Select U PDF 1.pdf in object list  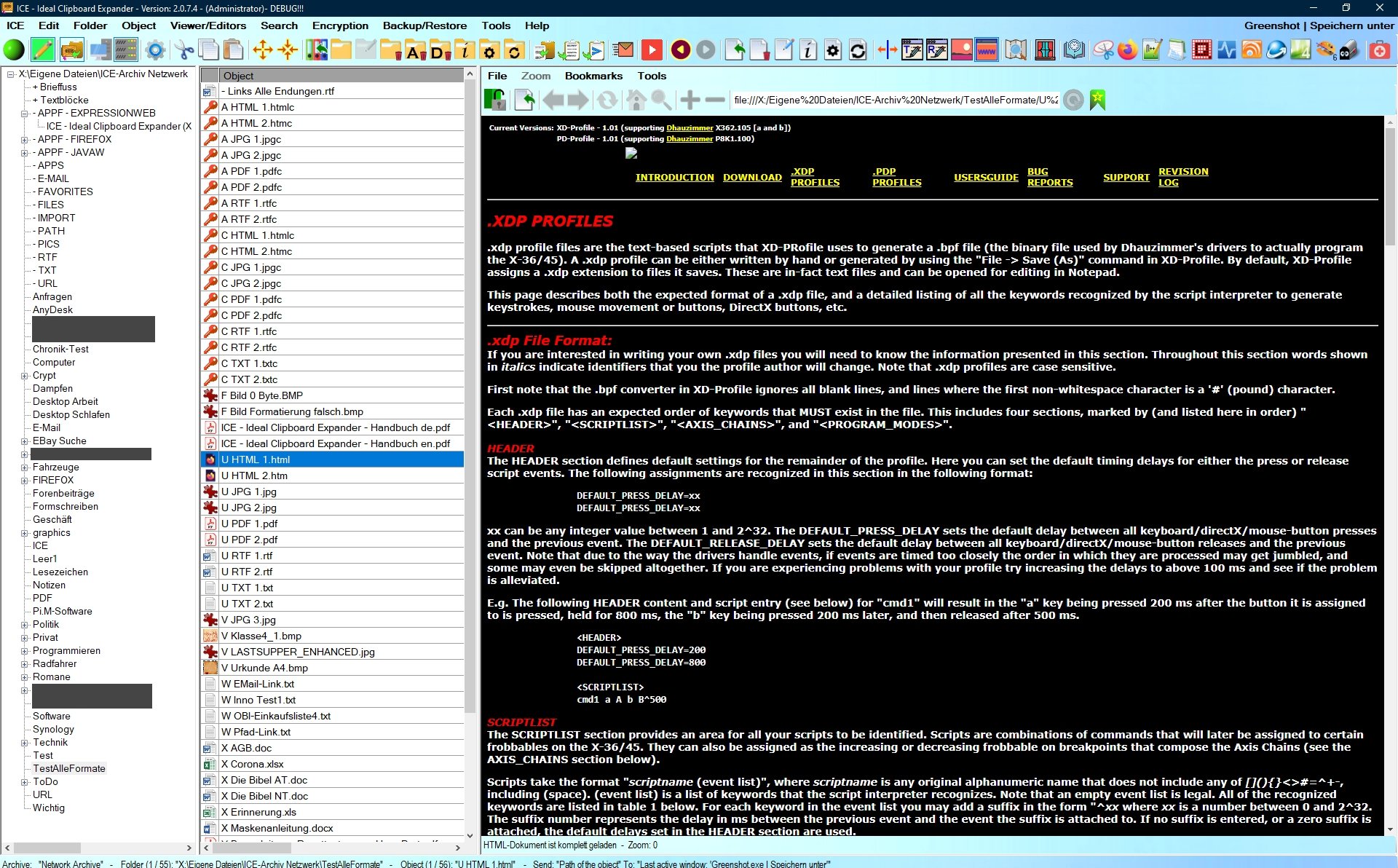[249, 524]
